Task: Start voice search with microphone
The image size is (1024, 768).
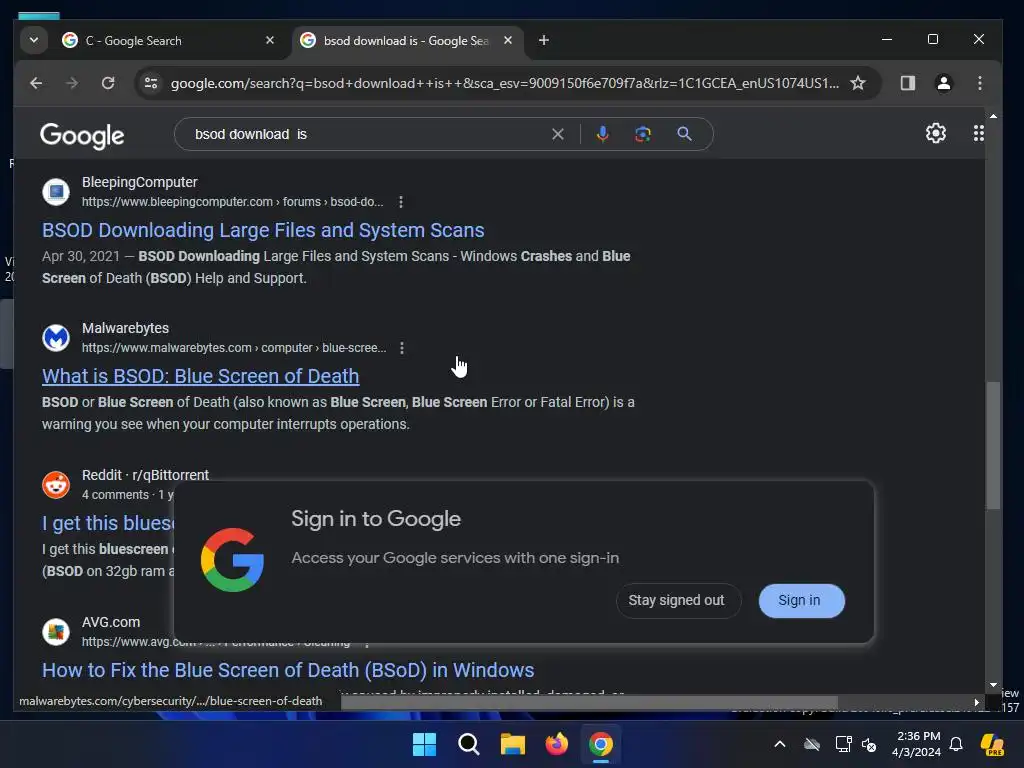Action: tap(602, 134)
